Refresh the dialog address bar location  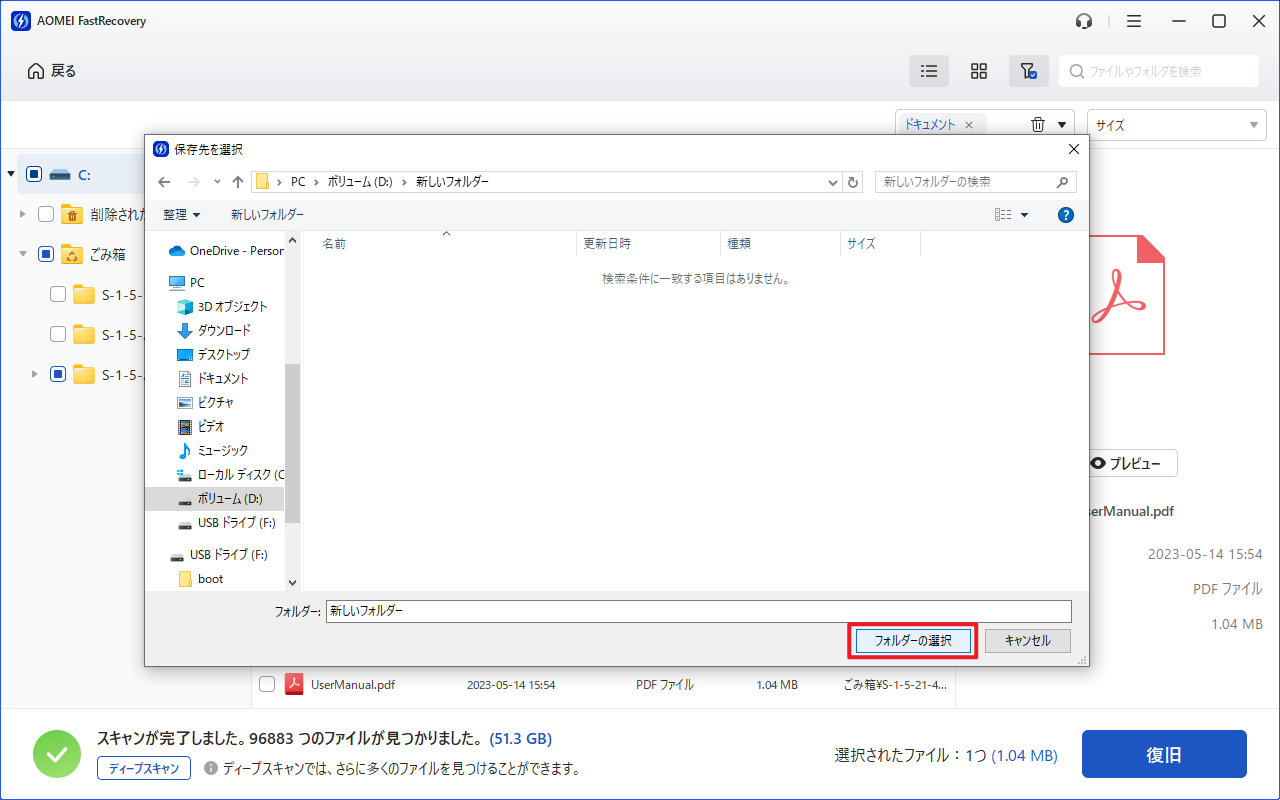point(853,182)
